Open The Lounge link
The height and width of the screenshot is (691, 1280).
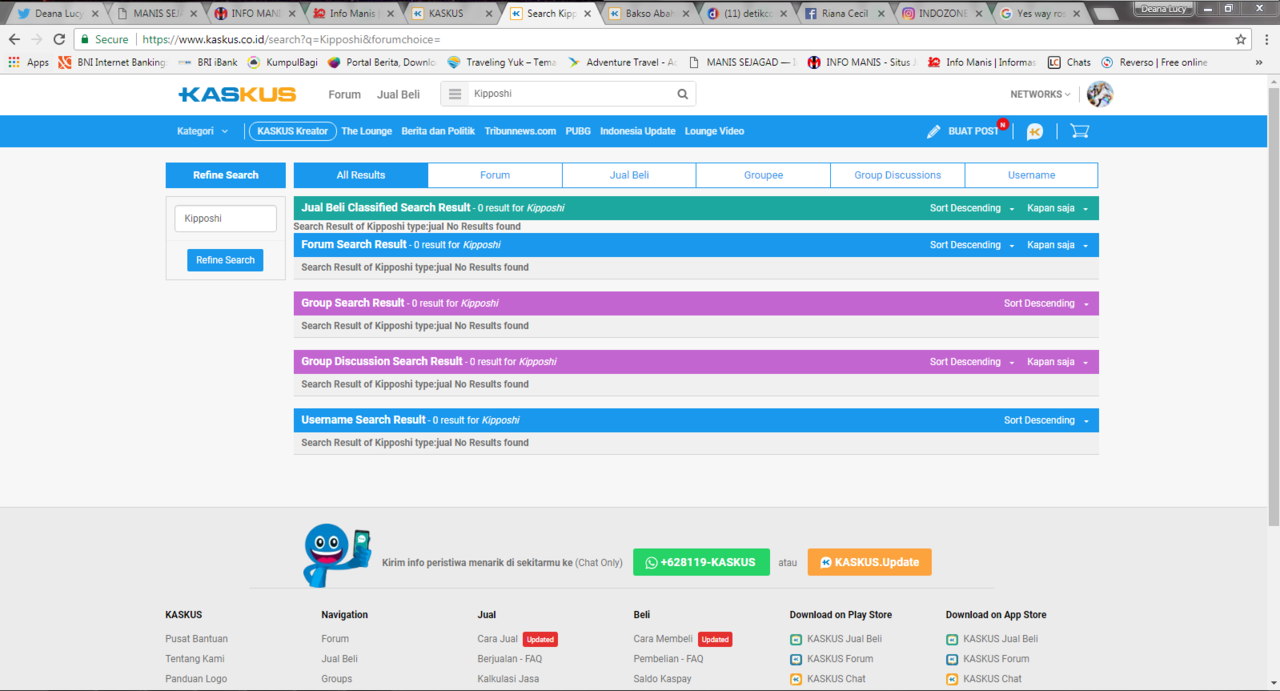[367, 131]
